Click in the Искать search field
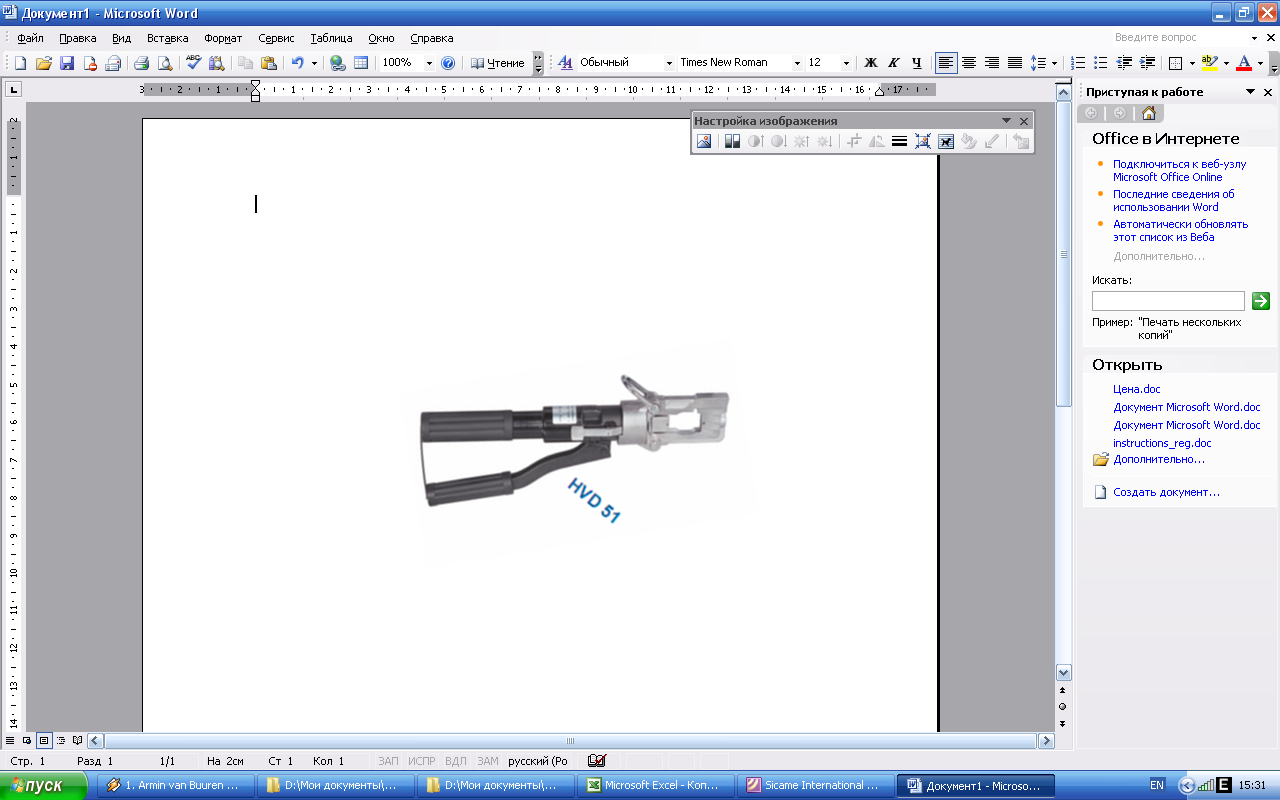Screen dimensions: 1280x800 click(x=1168, y=300)
